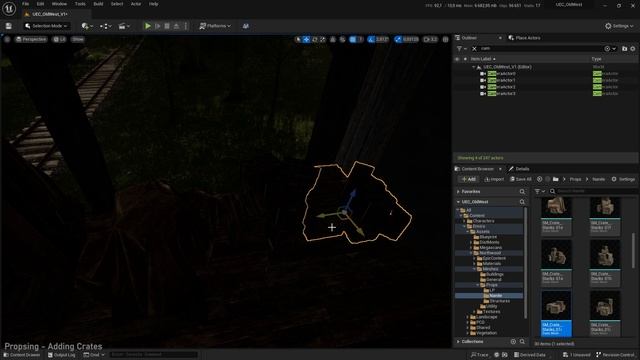This screenshot has width=640, height=360.
Task: Select the translate gizmo tool in viewport
Action: pos(307,39)
